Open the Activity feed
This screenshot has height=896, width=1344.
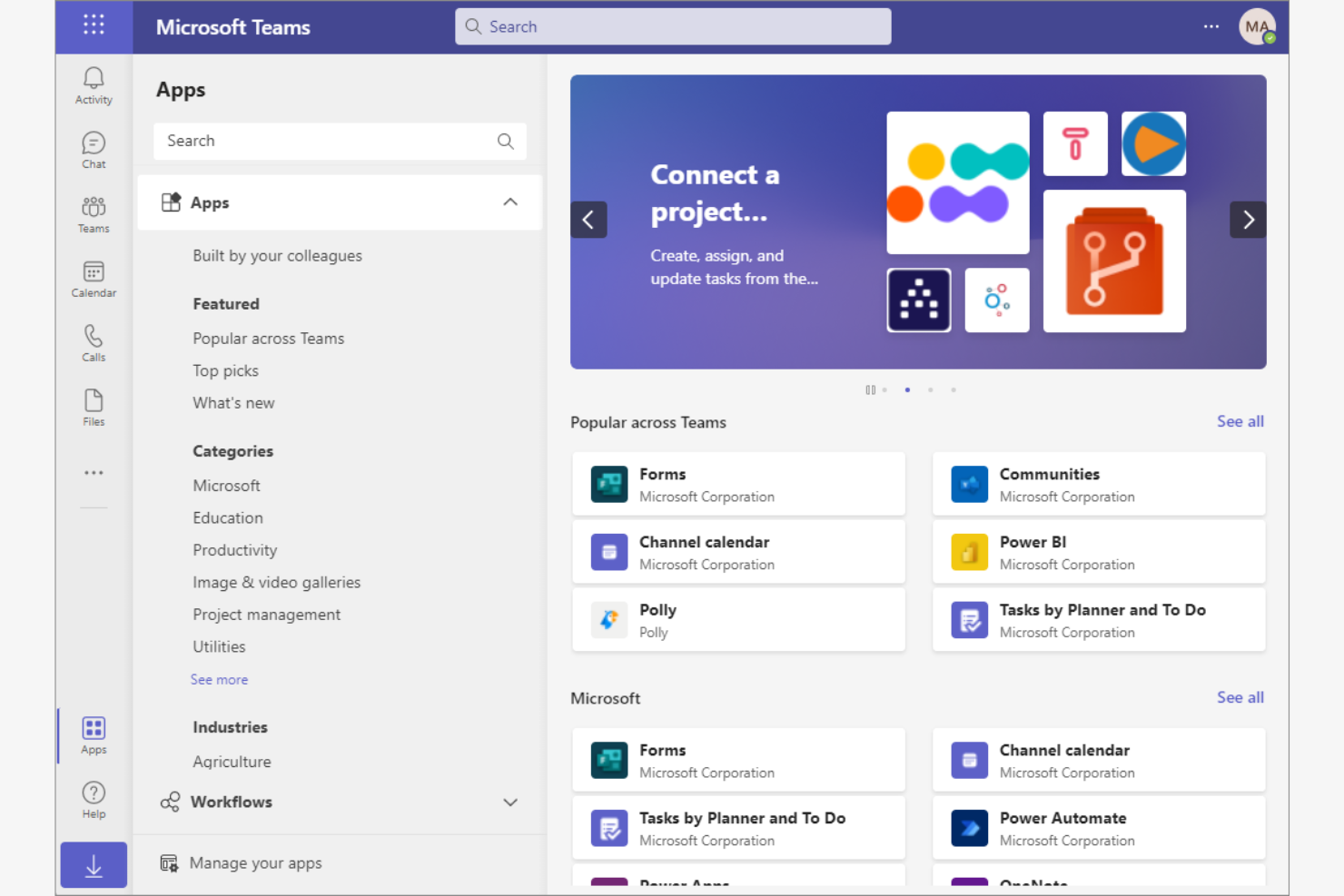click(x=94, y=86)
